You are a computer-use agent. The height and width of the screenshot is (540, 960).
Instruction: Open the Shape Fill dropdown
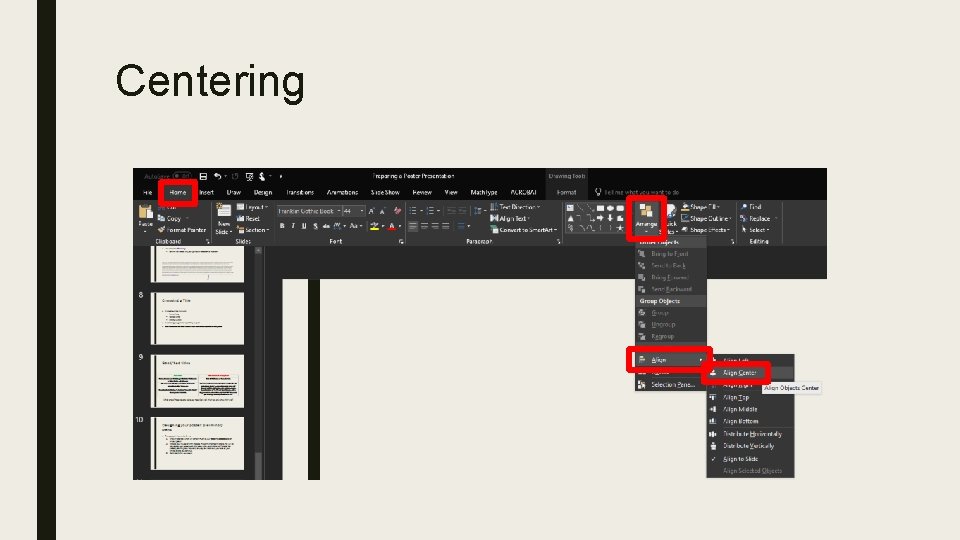pos(700,207)
